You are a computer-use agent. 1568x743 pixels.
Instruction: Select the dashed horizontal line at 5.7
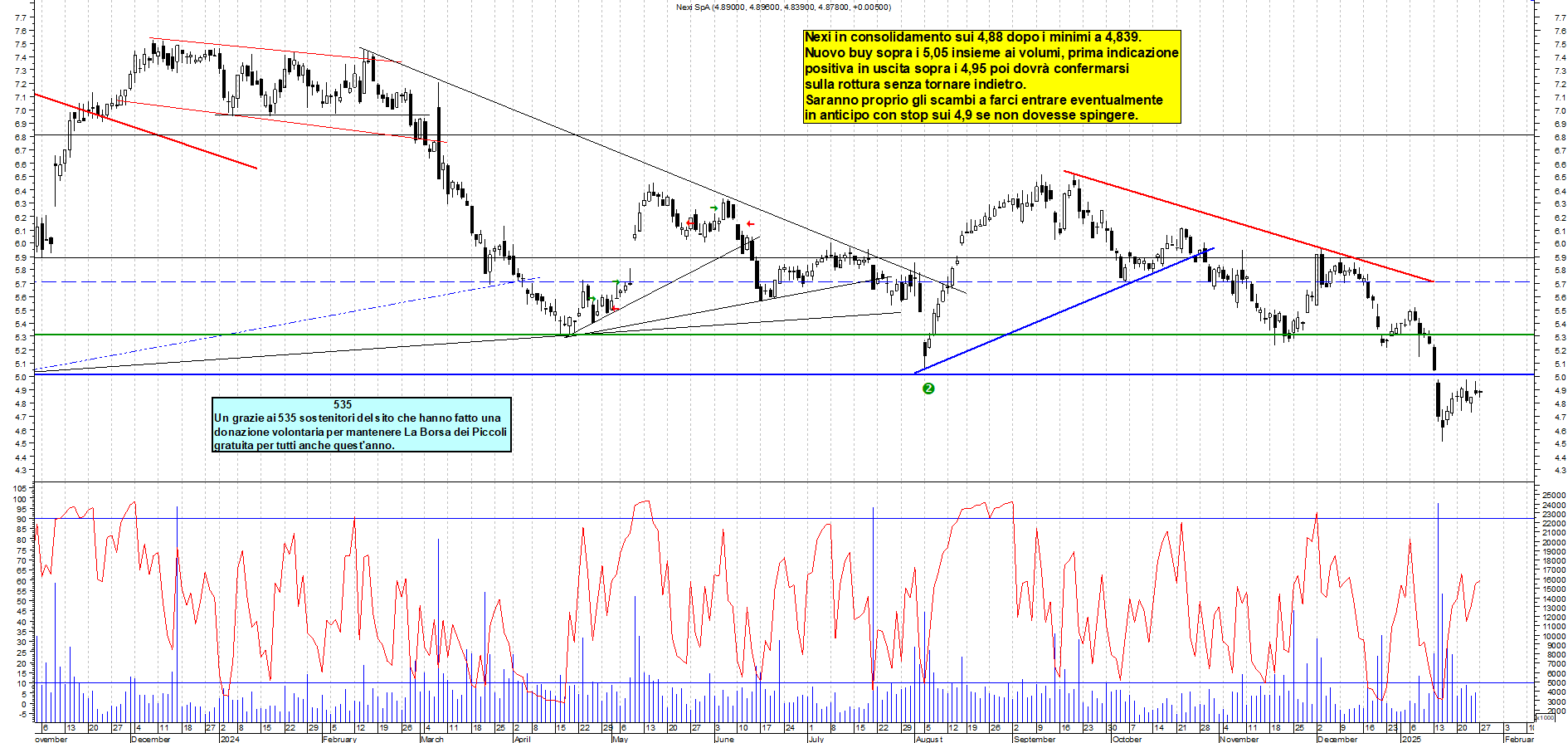(x=784, y=282)
